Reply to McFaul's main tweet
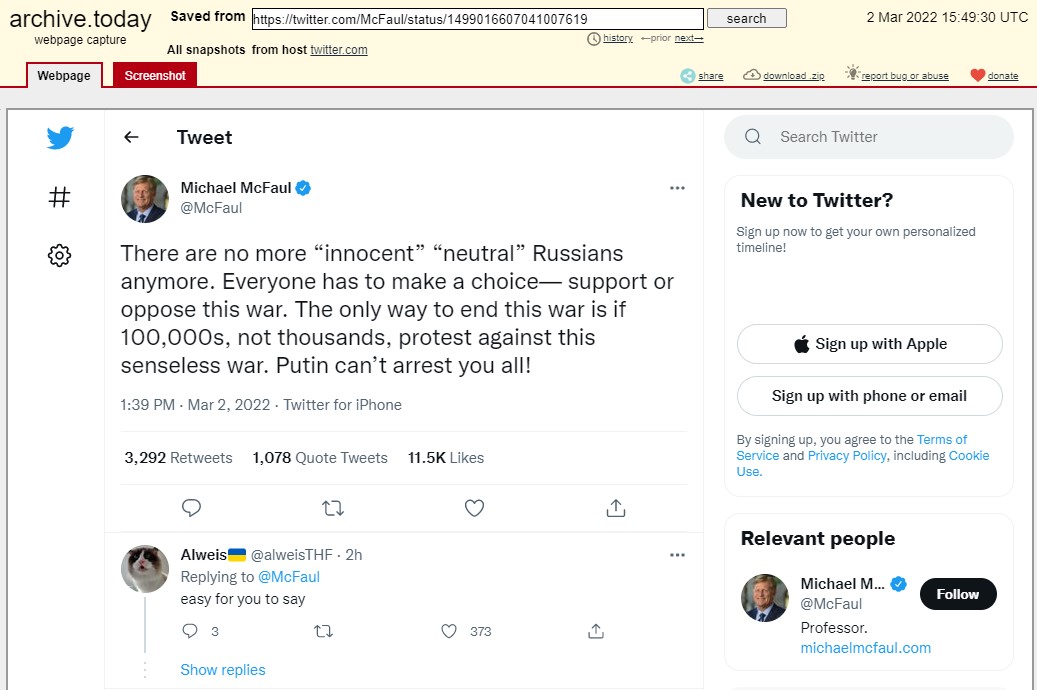The width and height of the screenshot is (1037, 690). 192,508
